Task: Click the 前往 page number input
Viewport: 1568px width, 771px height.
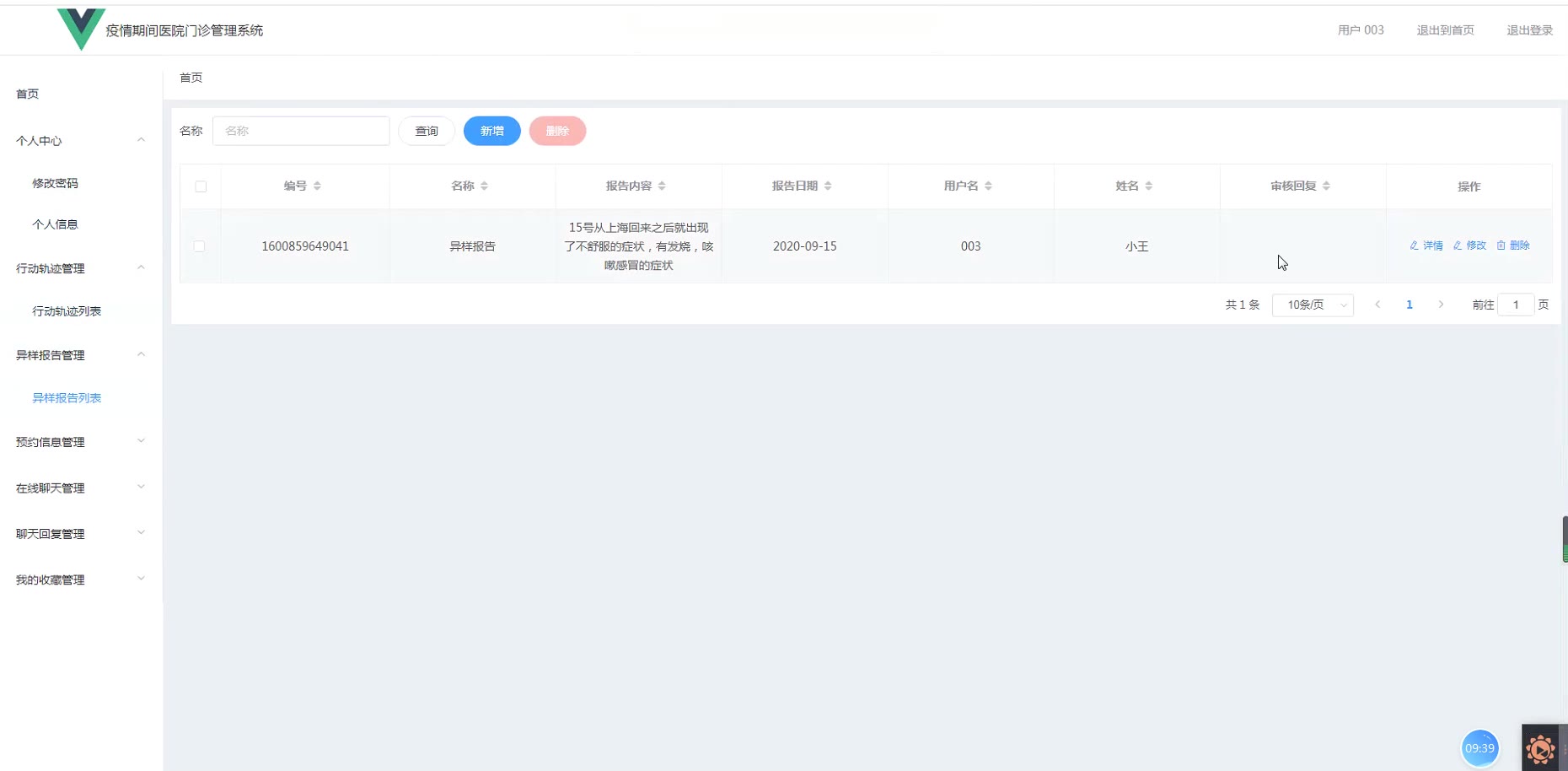Action: click(1515, 305)
